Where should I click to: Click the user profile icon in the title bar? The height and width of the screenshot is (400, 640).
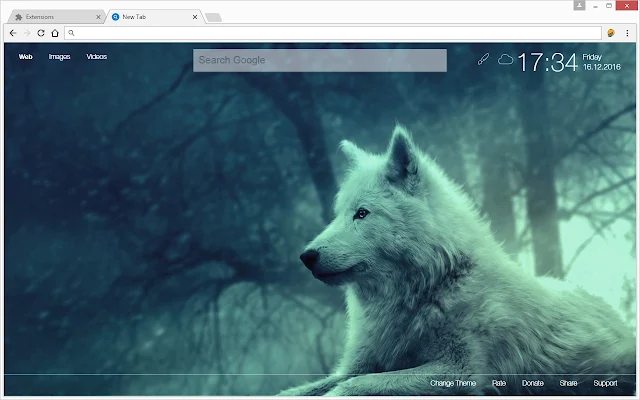(579, 5)
